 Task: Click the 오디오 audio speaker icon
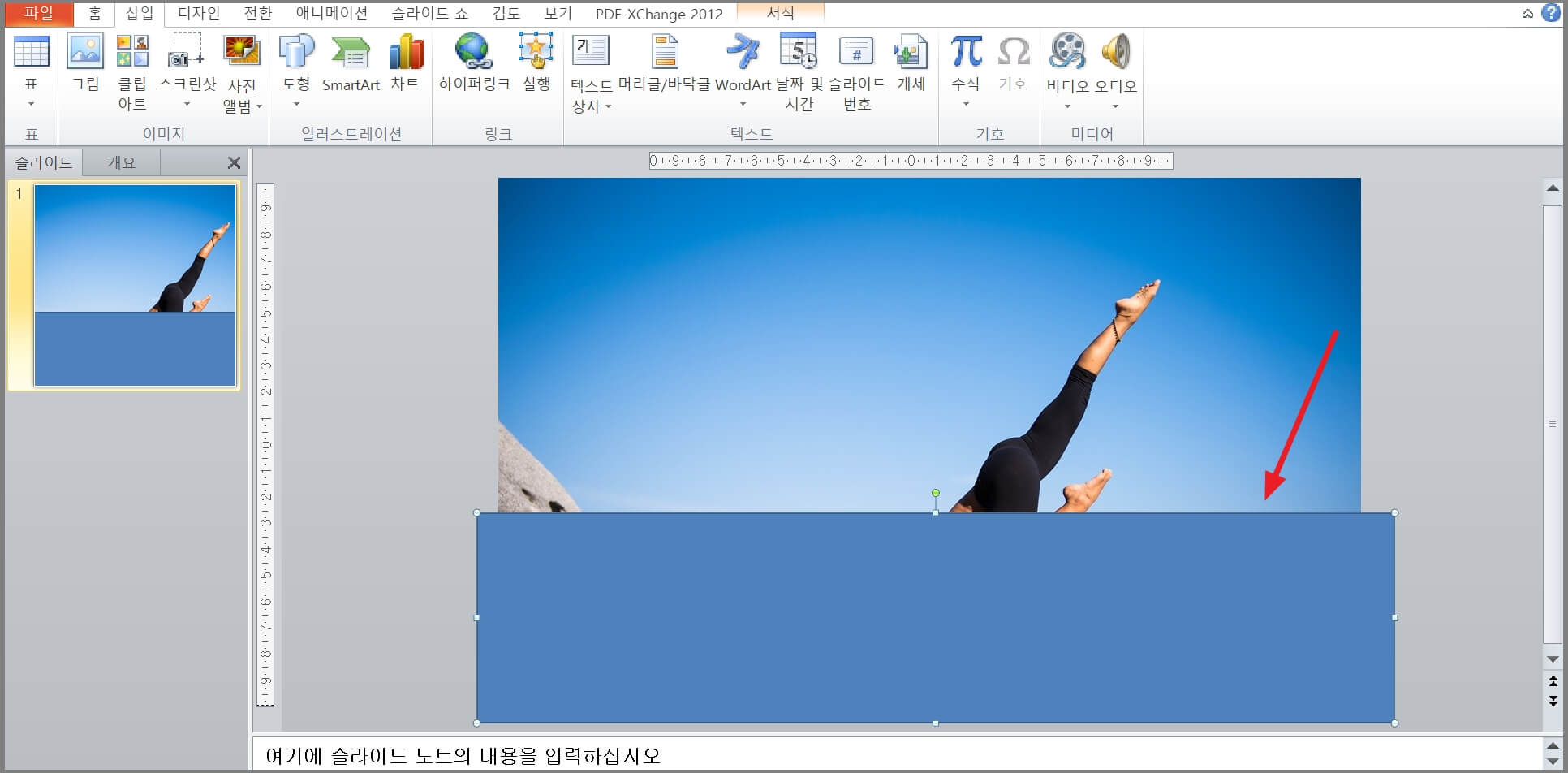(1116, 50)
